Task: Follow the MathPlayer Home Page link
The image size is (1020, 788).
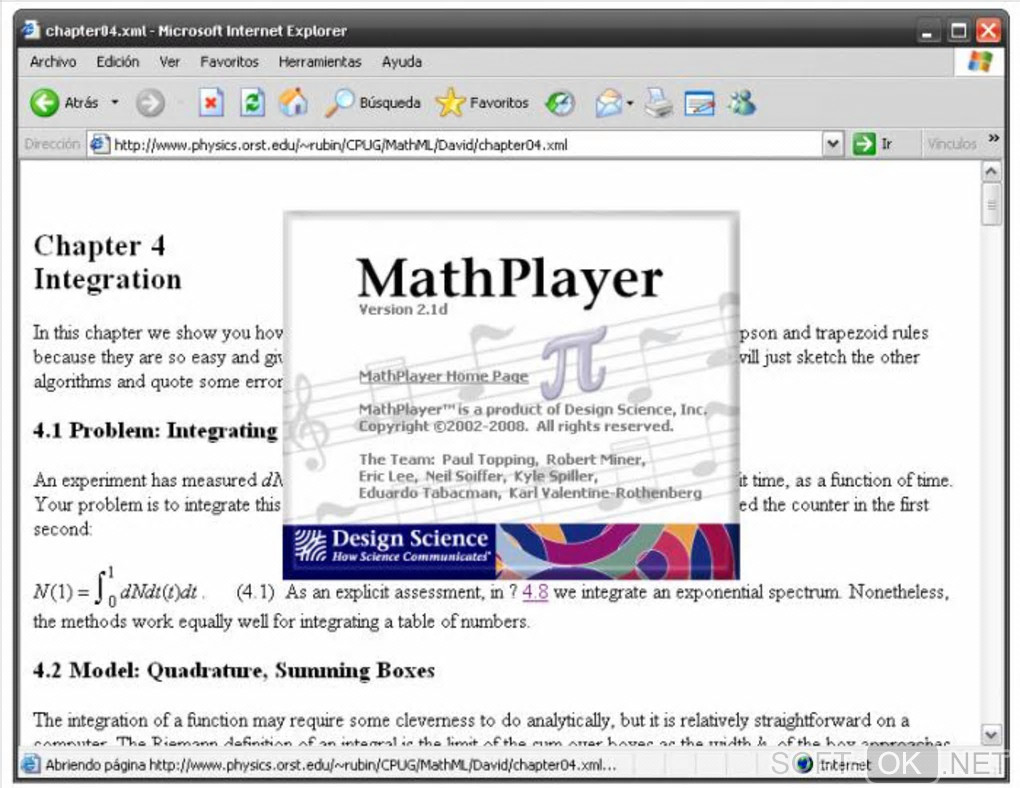Action: (443, 376)
